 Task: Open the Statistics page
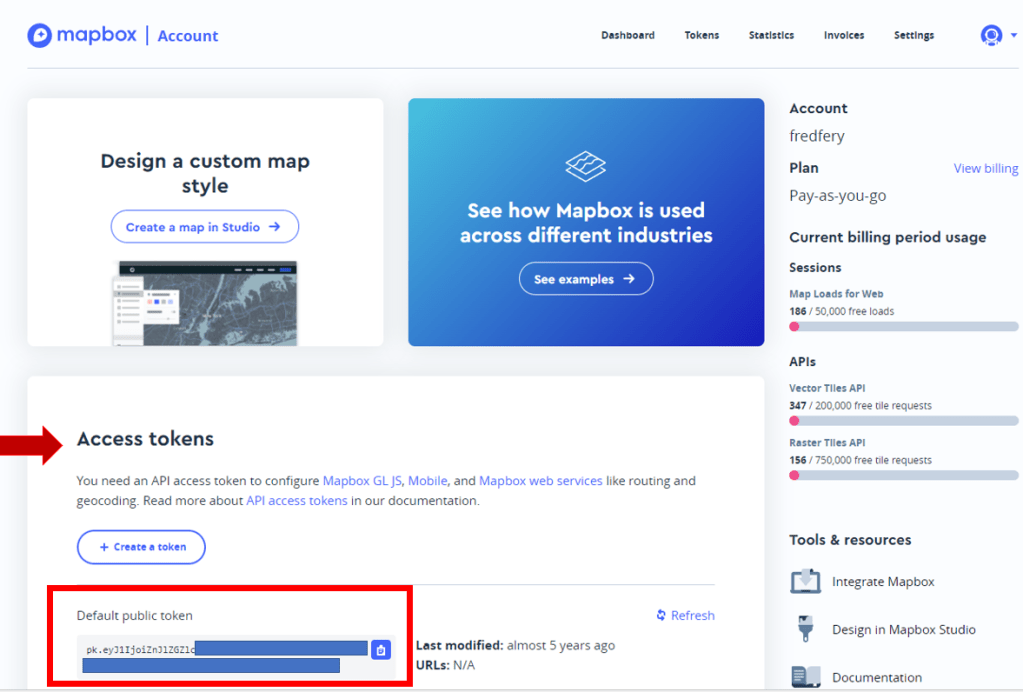point(771,35)
